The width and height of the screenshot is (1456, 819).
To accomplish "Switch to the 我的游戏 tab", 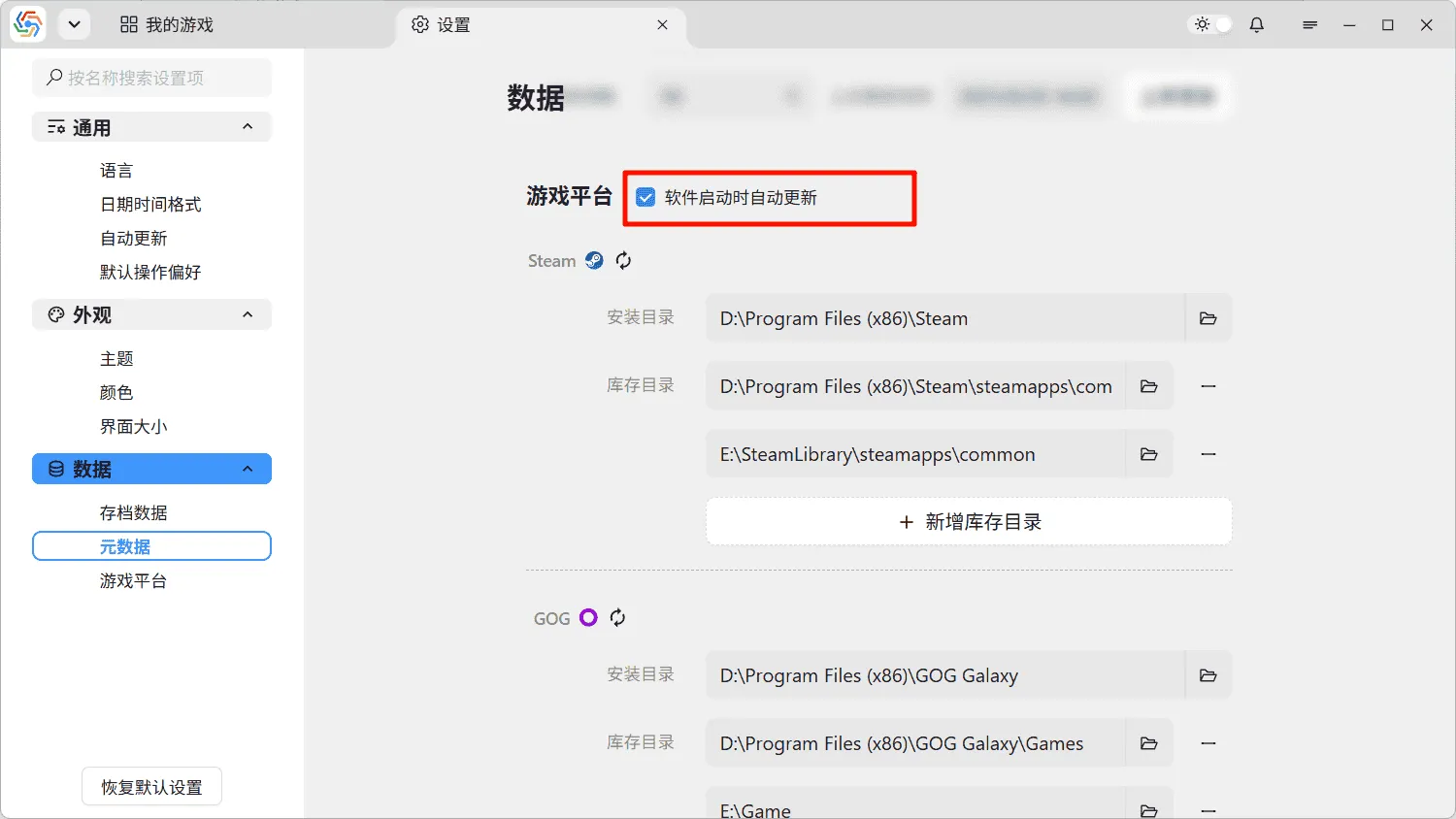I will coord(166,25).
